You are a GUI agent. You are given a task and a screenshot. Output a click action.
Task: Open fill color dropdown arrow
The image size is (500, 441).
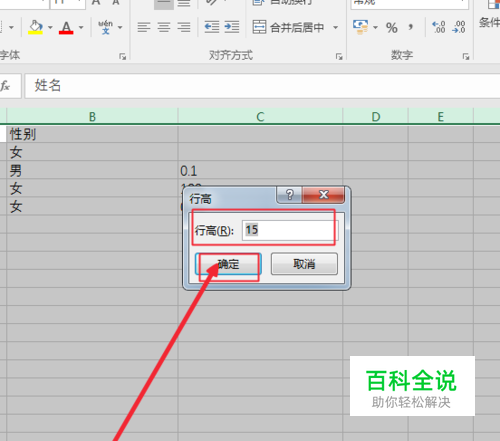(x=50, y=27)
